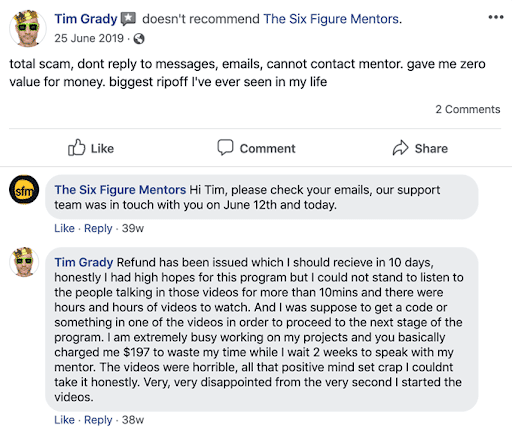Open Tim Grady's profile picture on the post
The height and width of the screenshot is (434, 512).
click(28, 28)
